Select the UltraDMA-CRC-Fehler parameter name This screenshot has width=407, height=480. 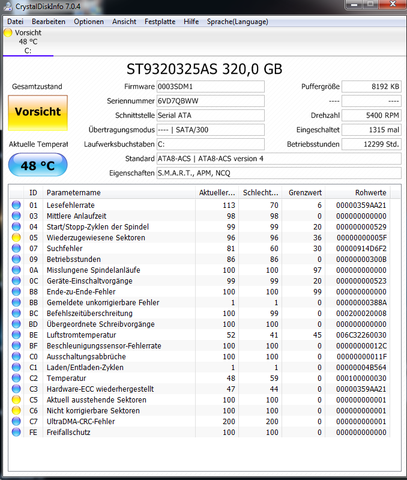click(81, 421)
